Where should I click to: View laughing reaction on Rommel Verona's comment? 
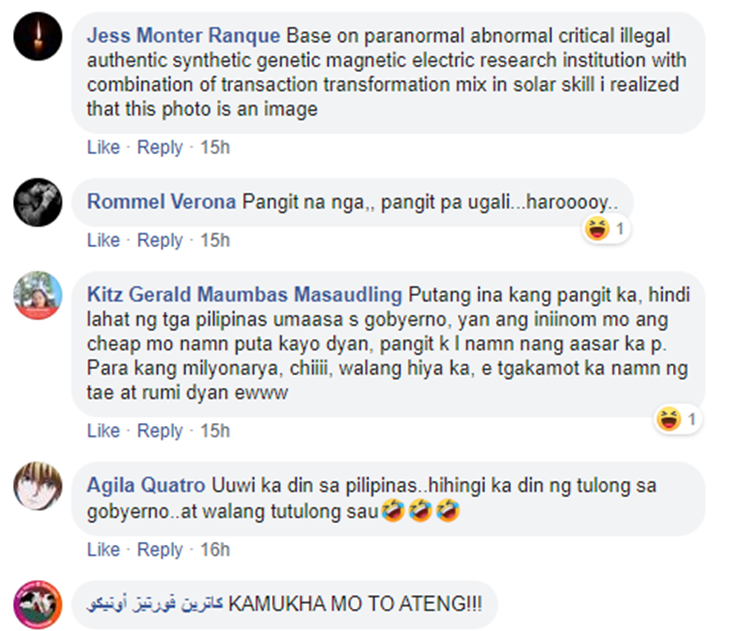(607, 229)
